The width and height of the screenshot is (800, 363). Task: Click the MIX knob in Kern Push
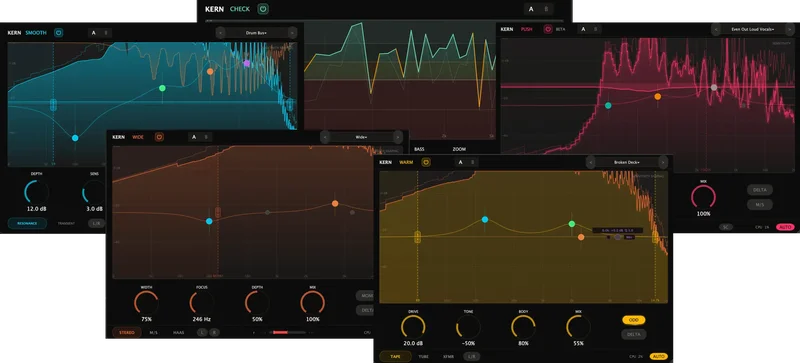click(x=704, y=197)
